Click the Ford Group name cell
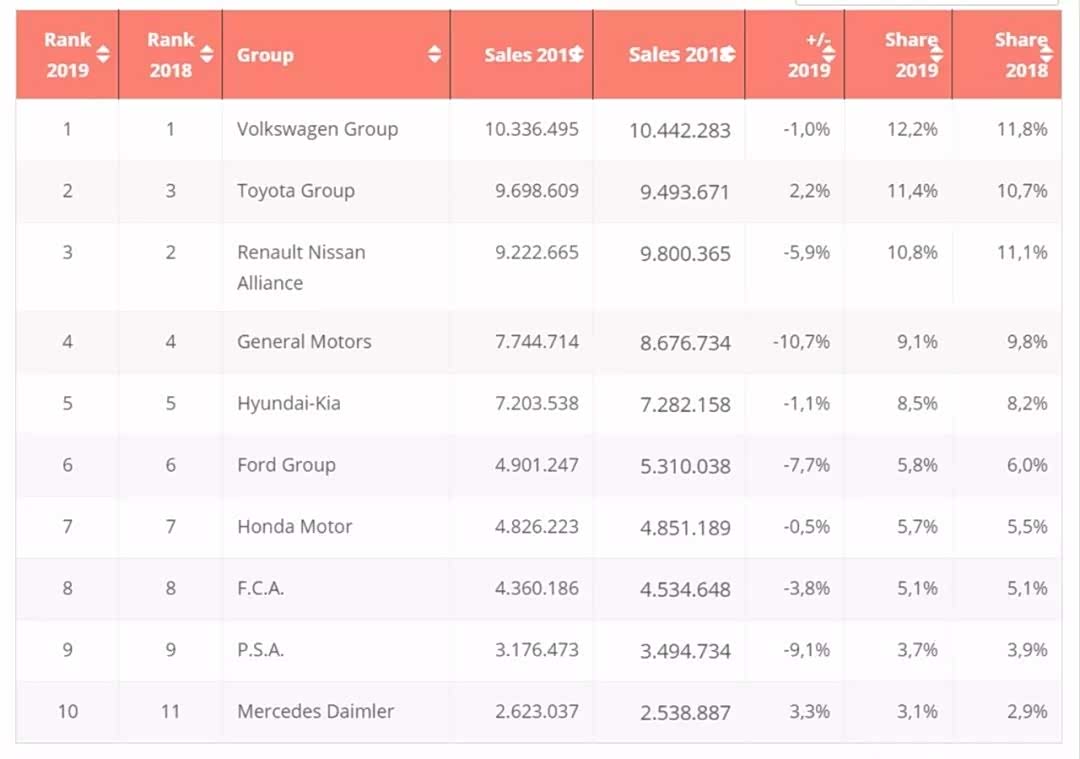The width and height of the screenshot is (1080, 759). pyautogui.click(x=286, y=465)
